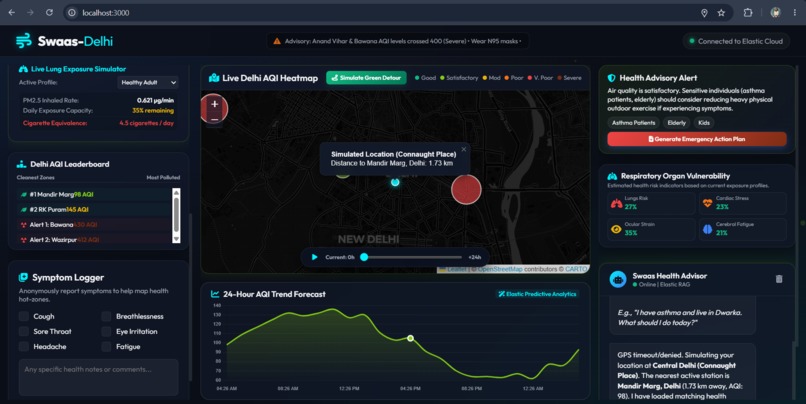
Task: Open the Leaflet attribution link
Action: (456, 269)
